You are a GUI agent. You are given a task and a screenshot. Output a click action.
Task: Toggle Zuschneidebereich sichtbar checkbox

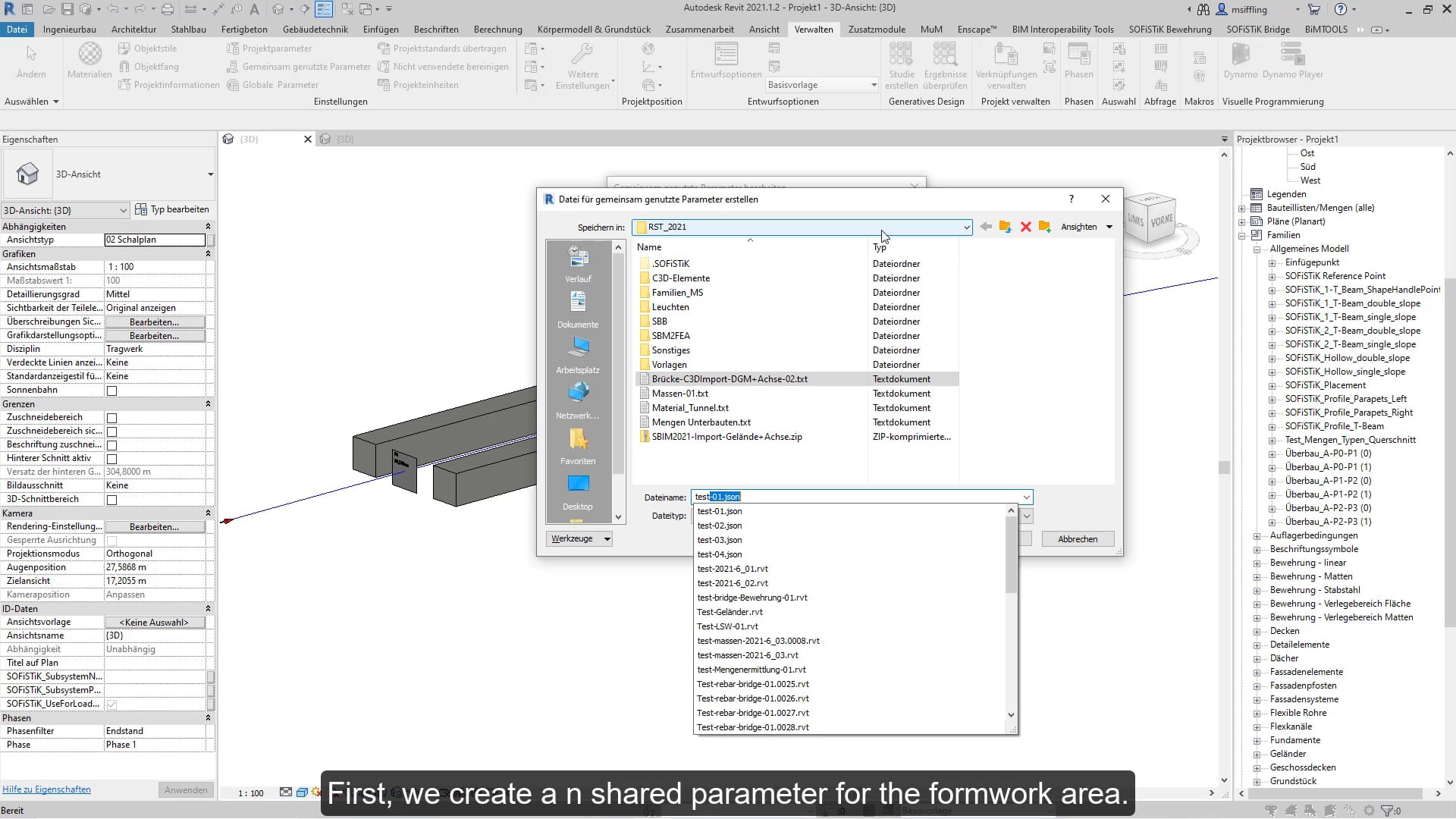[x=111, y=431]
